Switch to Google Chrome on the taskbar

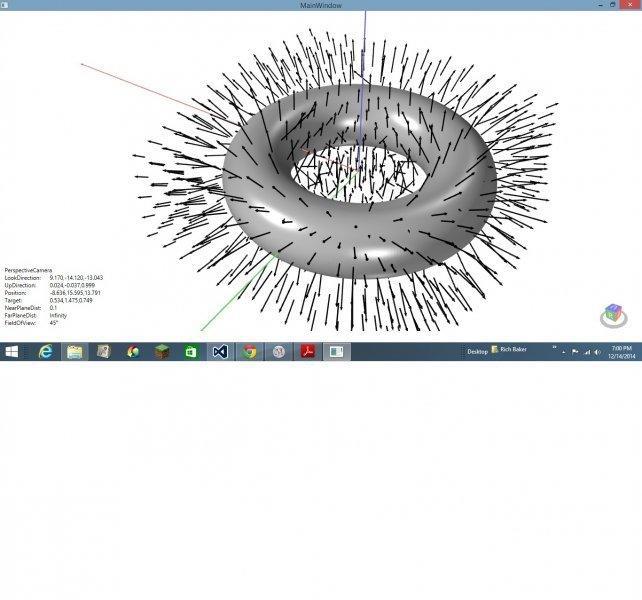249,352
